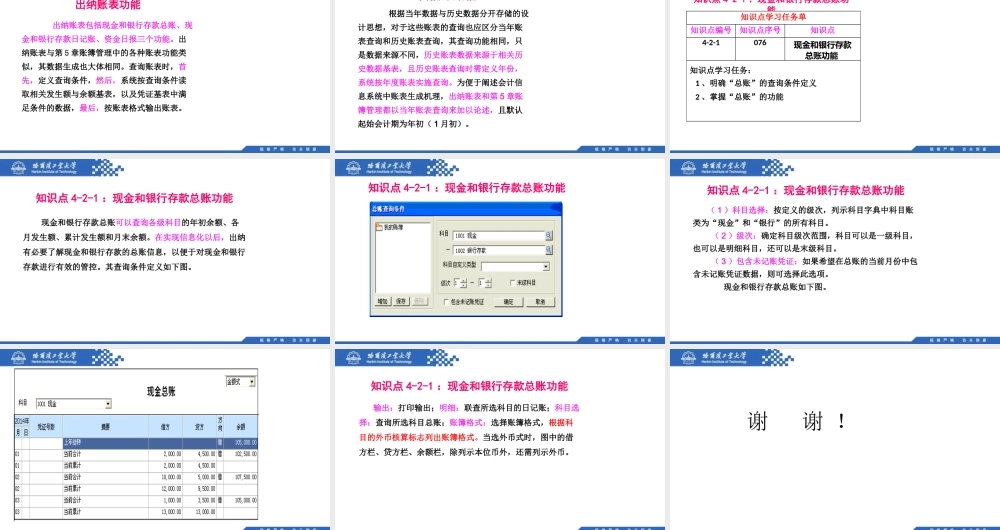Click the 知识点序号 header cell

point(760,30)
